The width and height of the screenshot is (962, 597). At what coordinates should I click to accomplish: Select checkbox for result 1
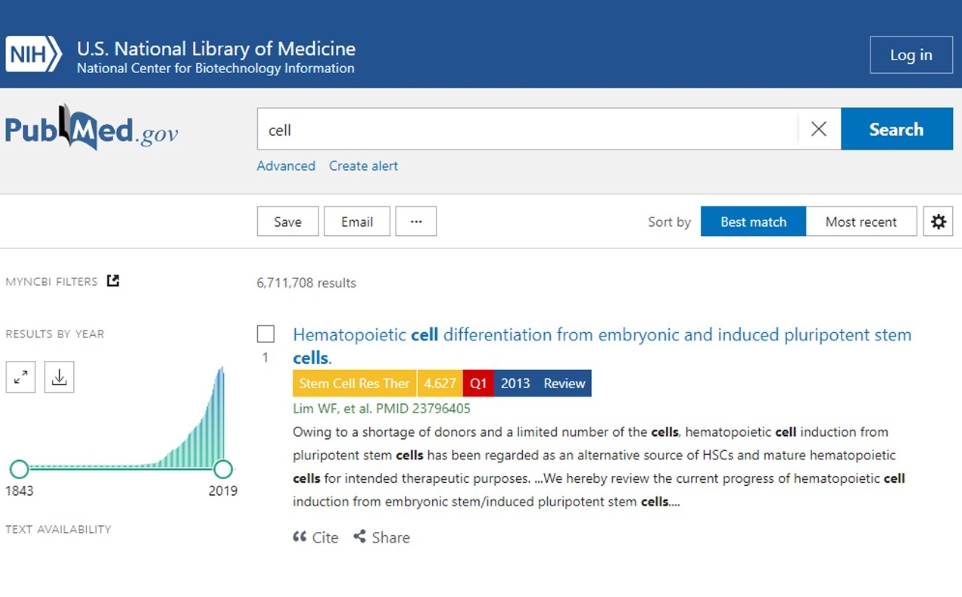coord(266,334)
